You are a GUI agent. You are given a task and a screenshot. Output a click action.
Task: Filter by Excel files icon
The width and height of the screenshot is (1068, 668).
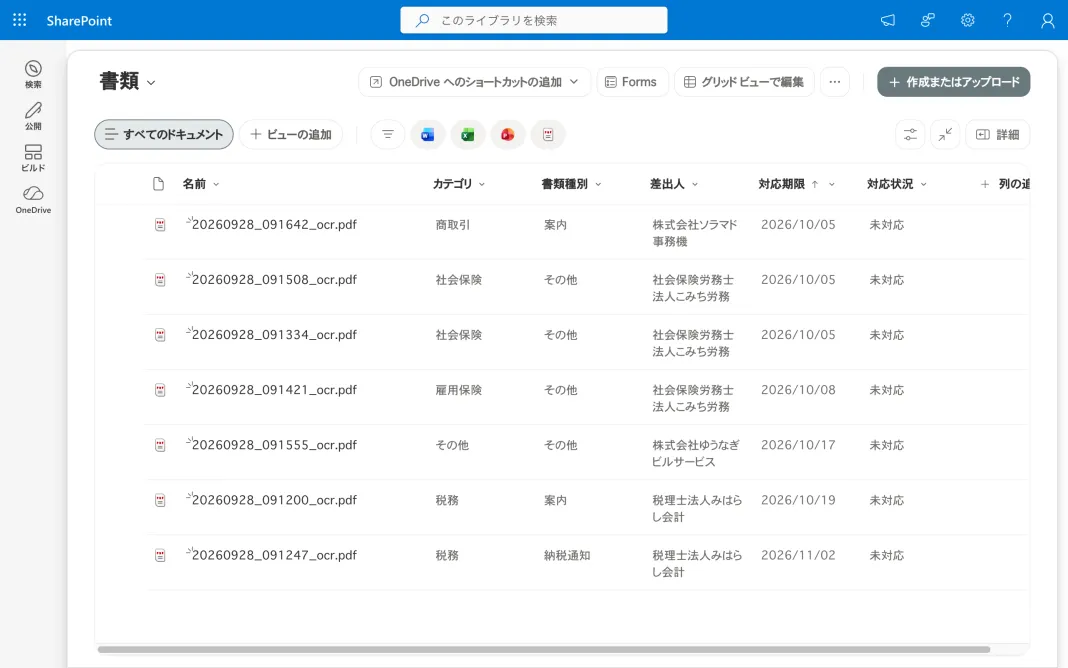(x=468, y=135)
